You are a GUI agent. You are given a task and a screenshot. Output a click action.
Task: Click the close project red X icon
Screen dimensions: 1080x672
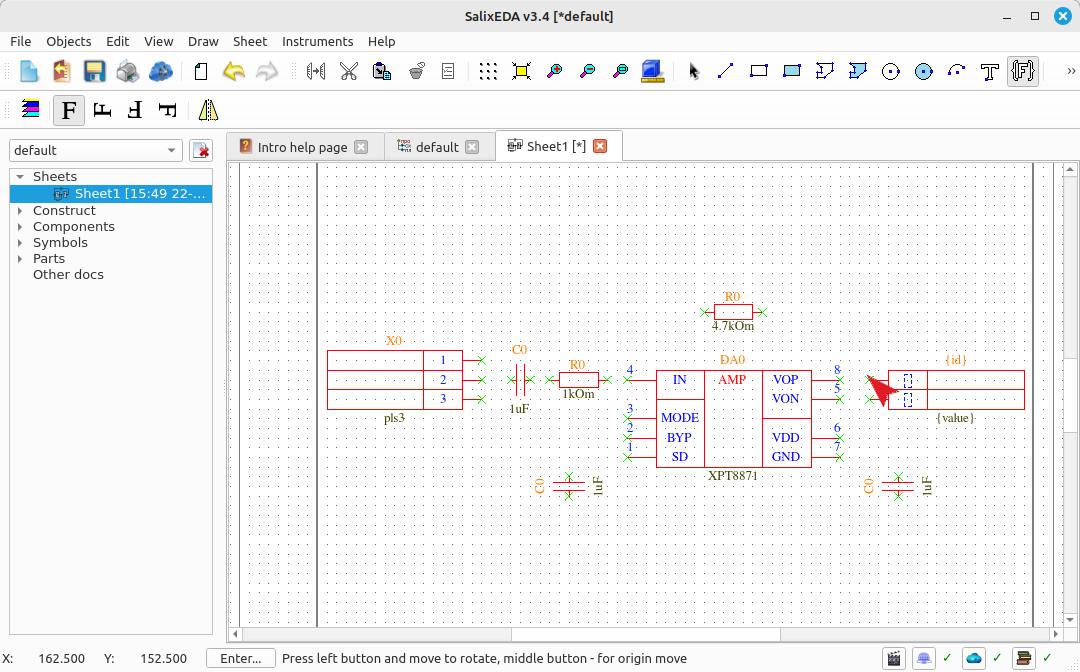pyautogui.click(x=201, y=150)
